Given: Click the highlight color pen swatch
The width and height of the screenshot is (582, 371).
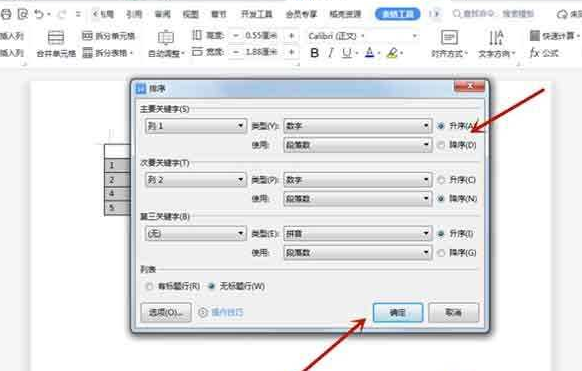Looking at the screenshot, I should 392,53.
